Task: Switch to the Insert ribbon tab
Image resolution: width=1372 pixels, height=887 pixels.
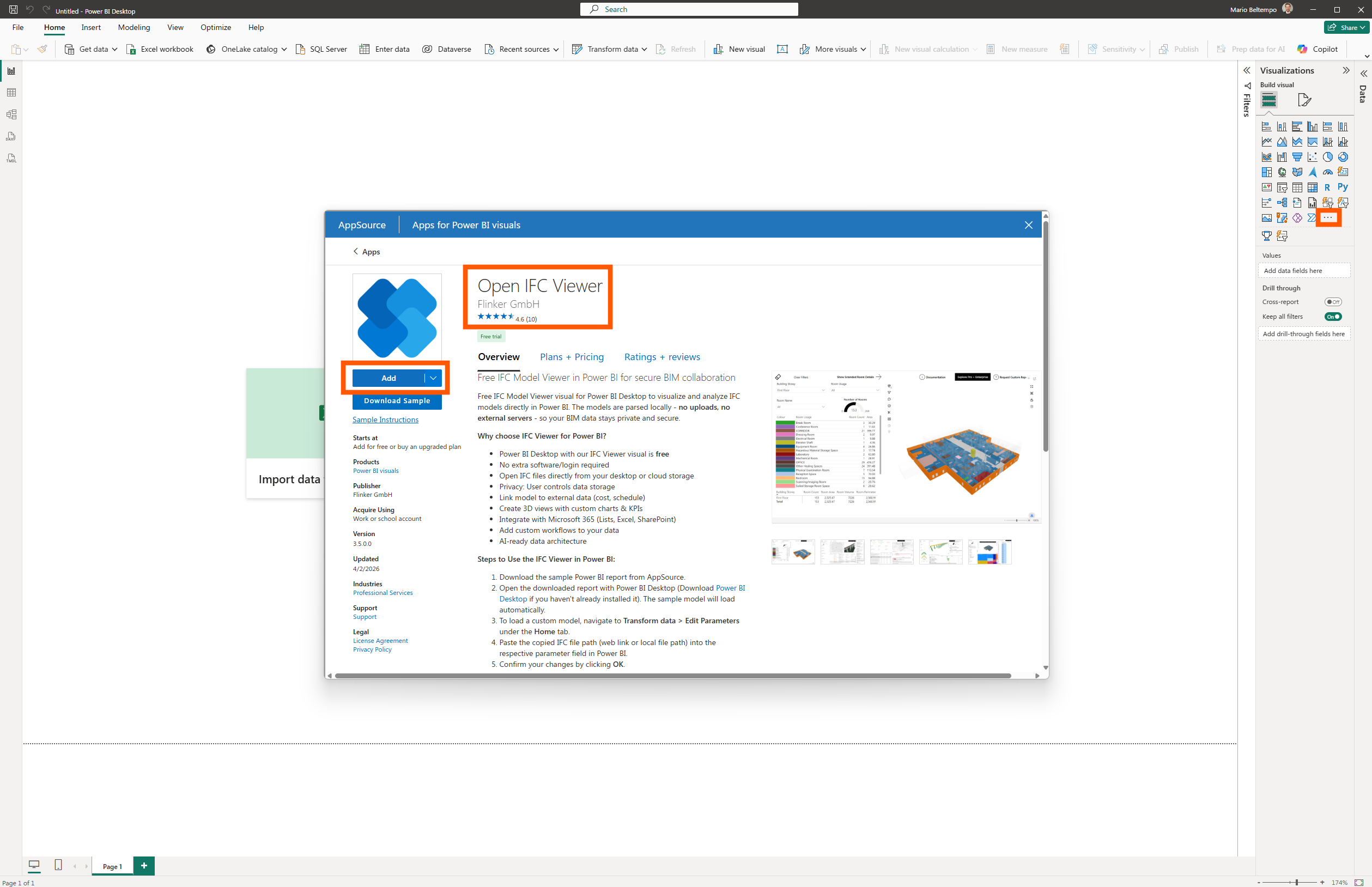Action: tap(91, 27)
